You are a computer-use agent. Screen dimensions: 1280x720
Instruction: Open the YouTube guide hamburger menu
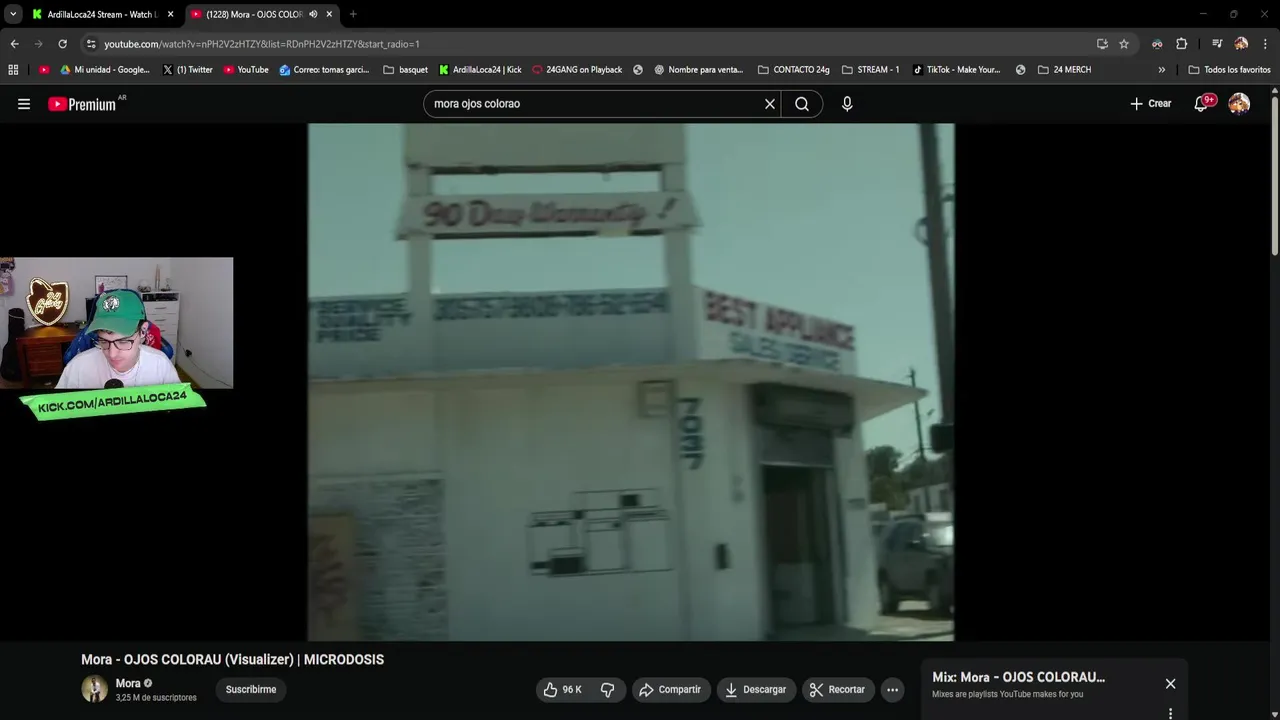tap(24, 104)
